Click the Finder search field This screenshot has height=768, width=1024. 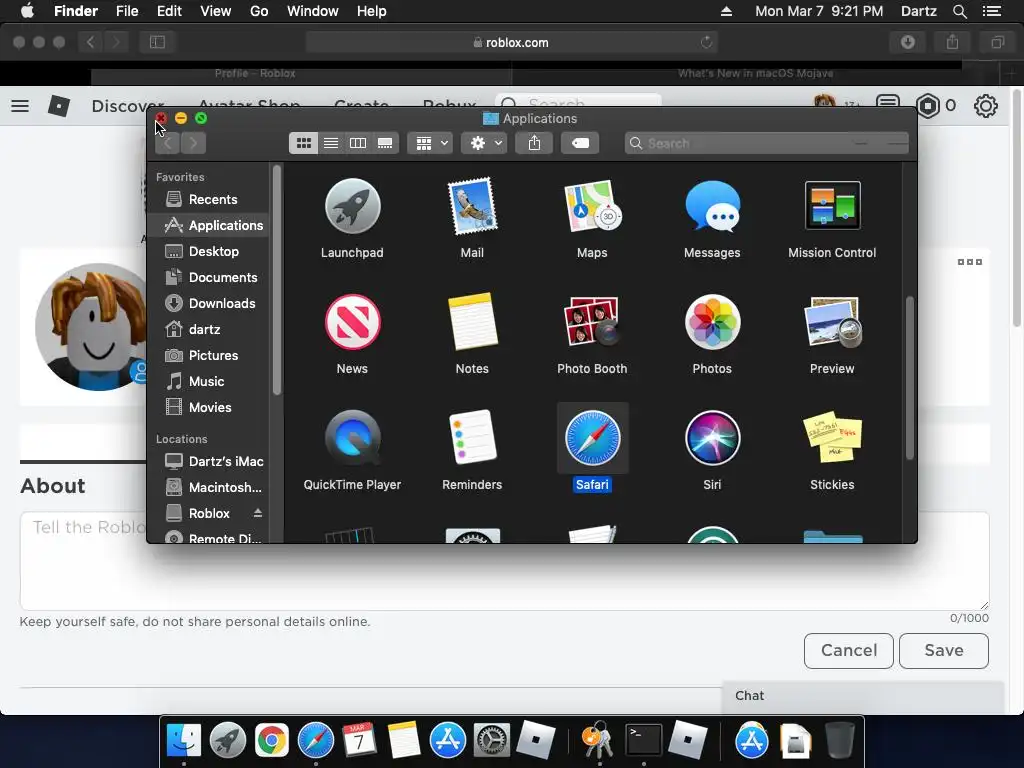[x=767, y=143]
